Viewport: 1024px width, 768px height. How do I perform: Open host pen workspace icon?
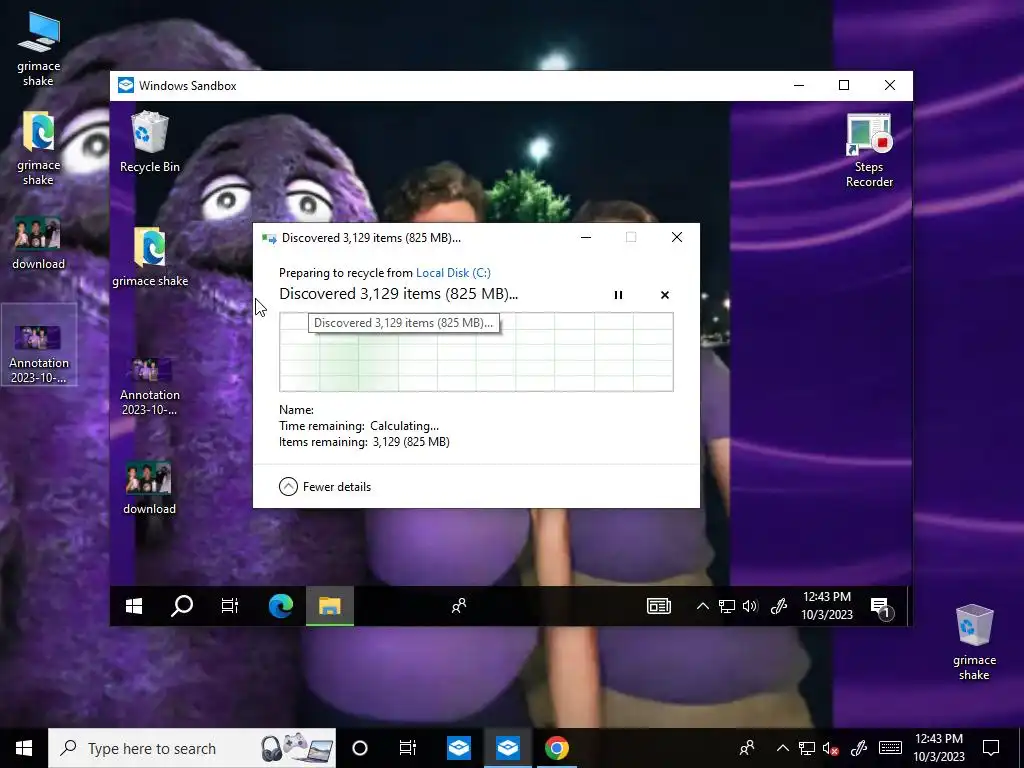858,748
